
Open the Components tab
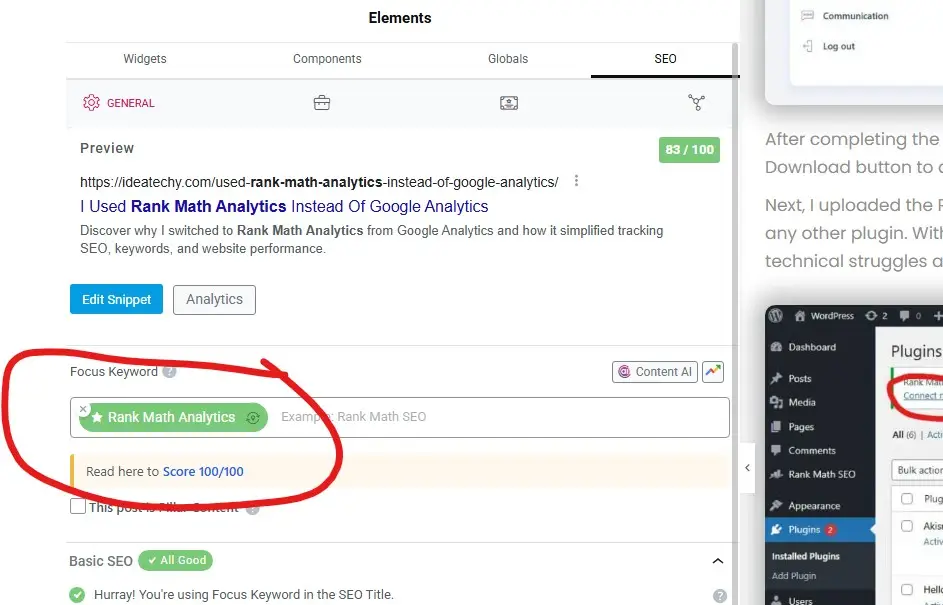[x=327, y=59]
